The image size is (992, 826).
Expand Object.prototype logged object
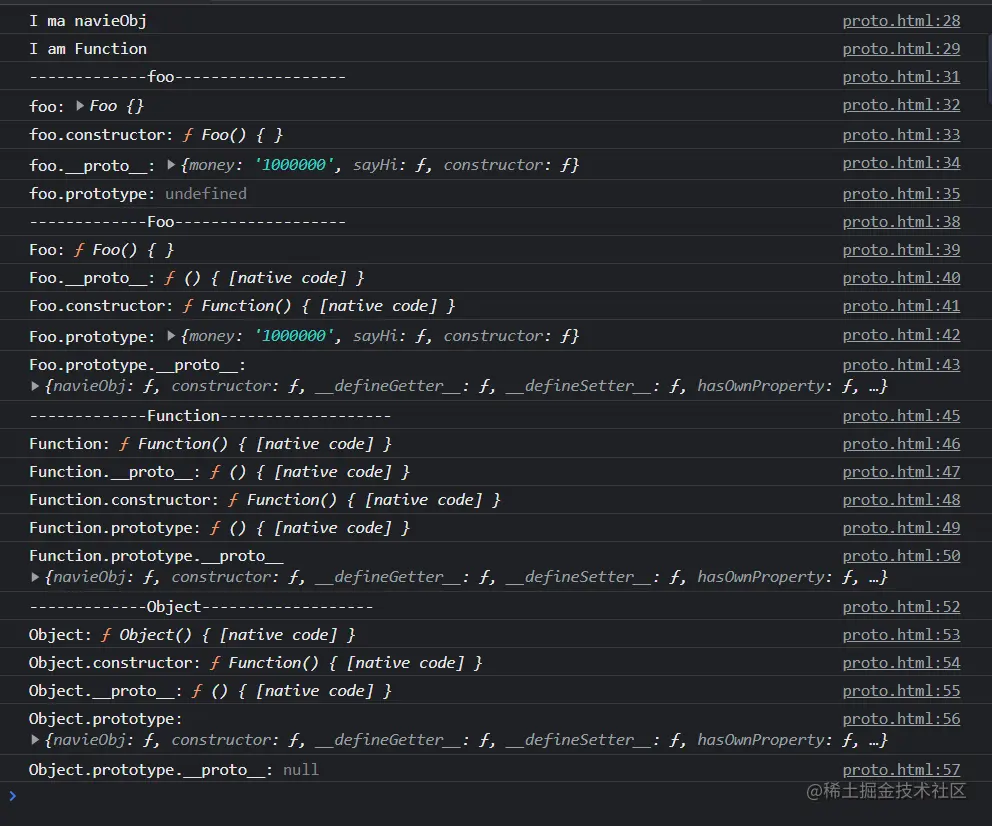point(35,739)
